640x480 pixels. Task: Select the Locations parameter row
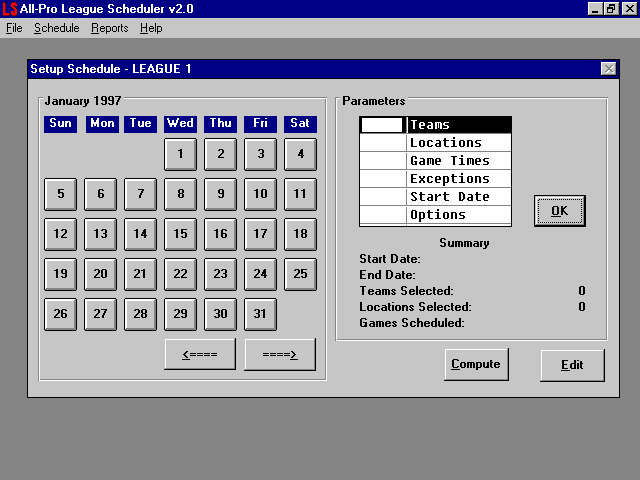[459, 143]
